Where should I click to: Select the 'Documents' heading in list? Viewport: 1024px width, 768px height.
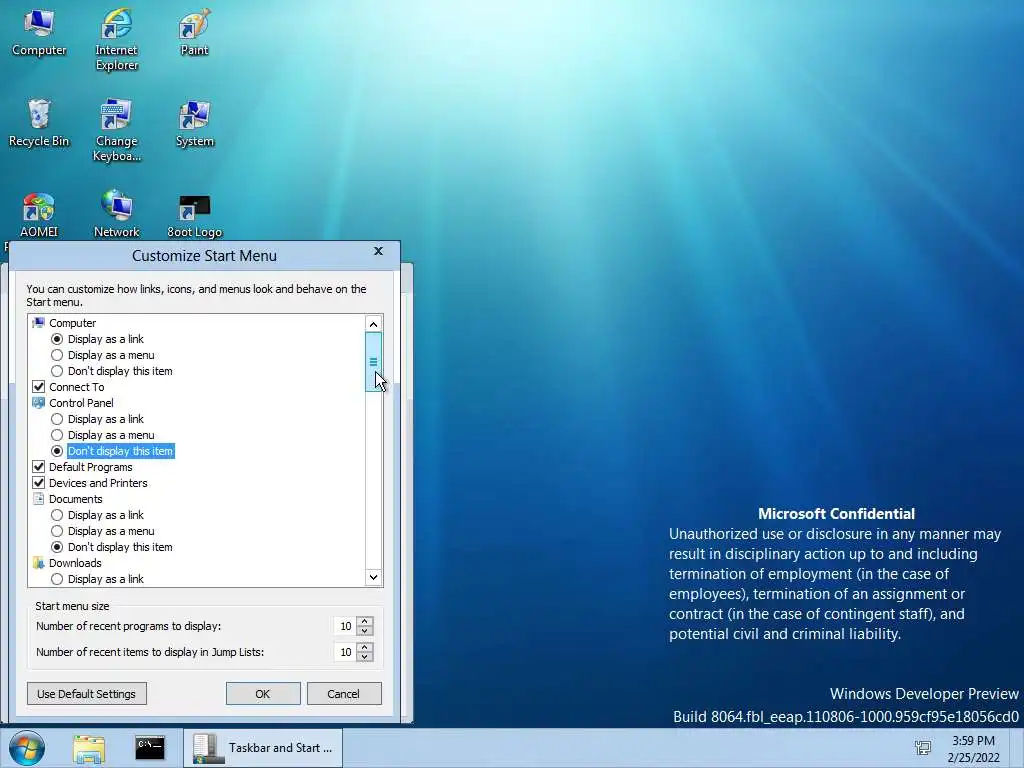tap(76, 499)
